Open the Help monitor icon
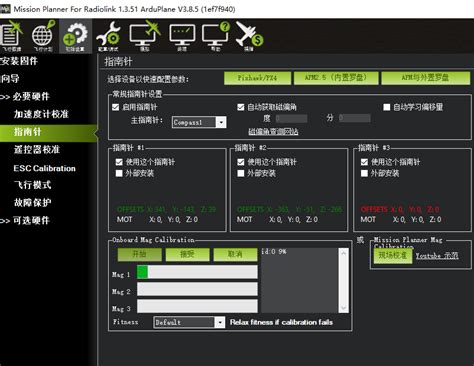 click(216, 36)
